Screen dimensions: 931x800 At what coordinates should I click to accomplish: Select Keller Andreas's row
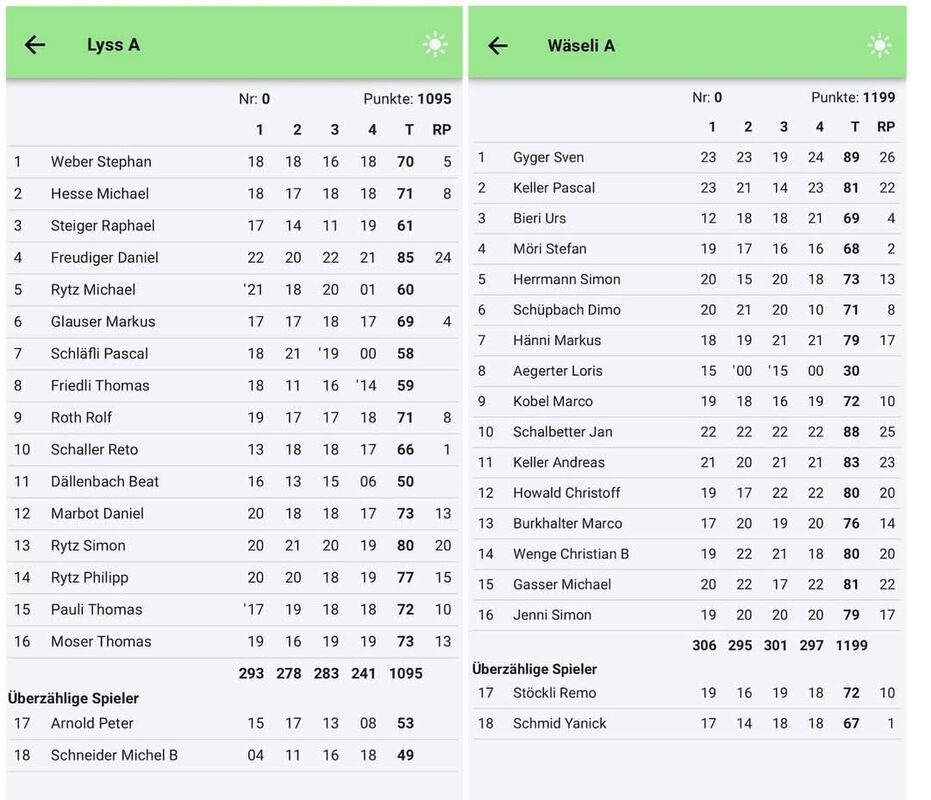558,463
